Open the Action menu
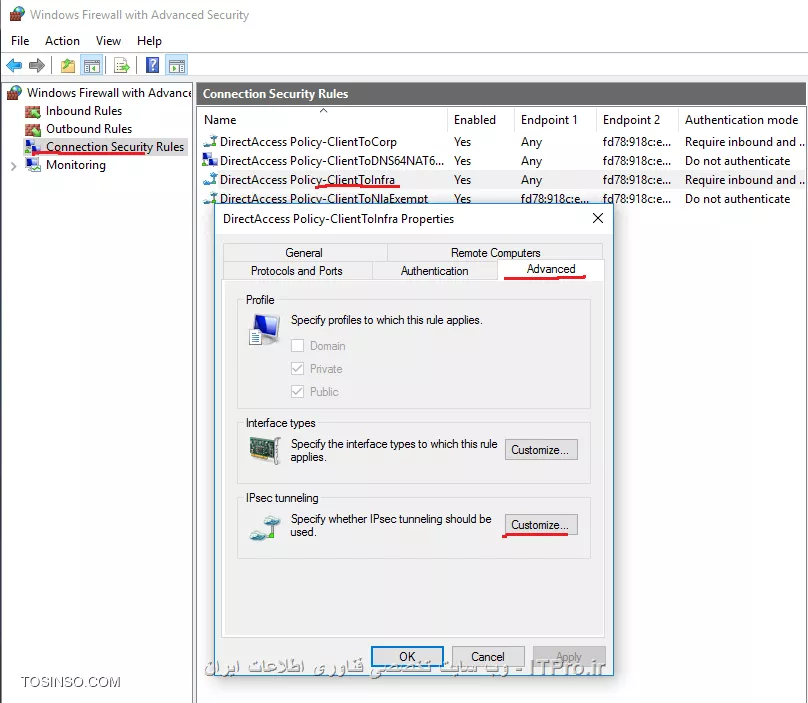Image resolution: width=808 pixels, height=703 pixels. pos(62,41)
